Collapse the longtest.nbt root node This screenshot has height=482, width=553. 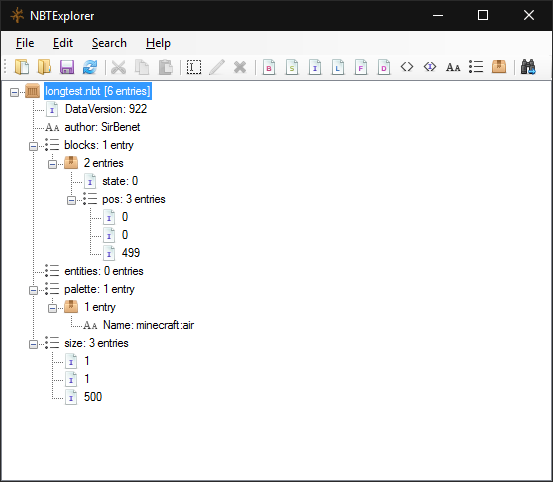coord(14,92)
